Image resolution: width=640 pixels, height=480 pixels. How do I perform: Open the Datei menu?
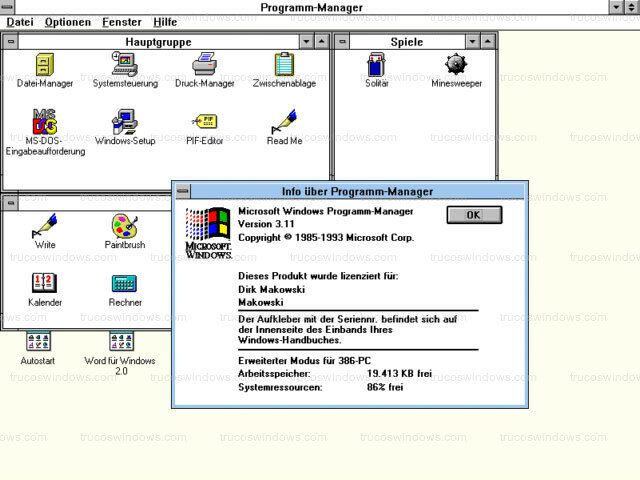20,22
